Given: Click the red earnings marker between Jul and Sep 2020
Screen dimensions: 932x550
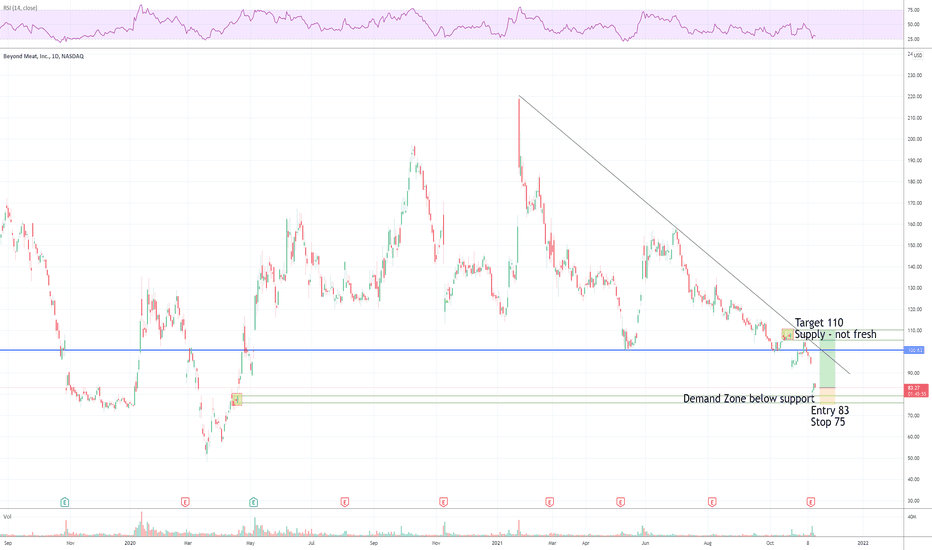Looking at the screenshot, I should tap(345, 502).
